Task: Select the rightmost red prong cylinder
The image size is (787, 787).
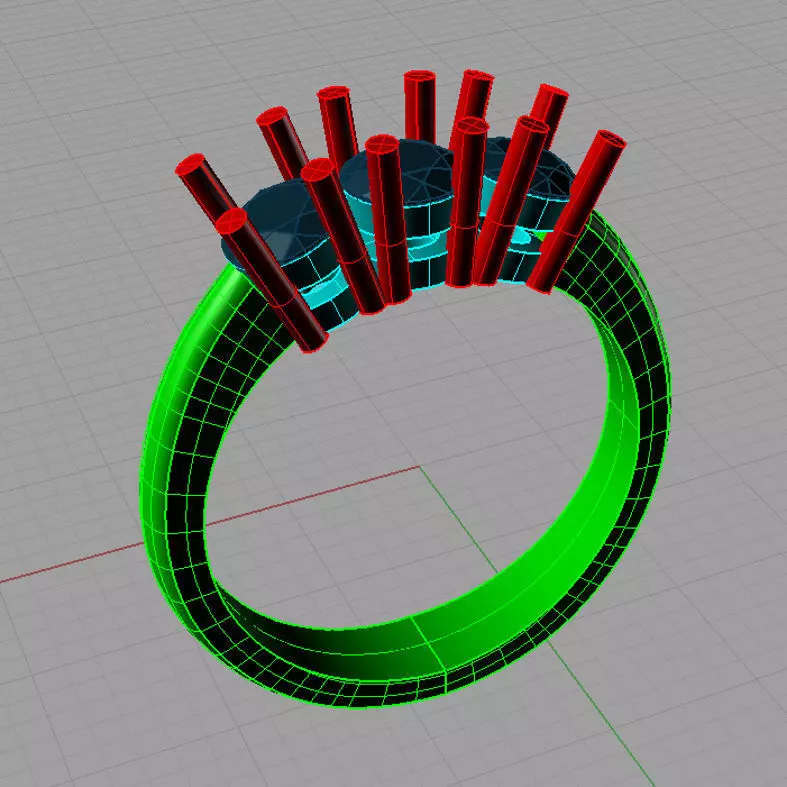Action: 576,211
